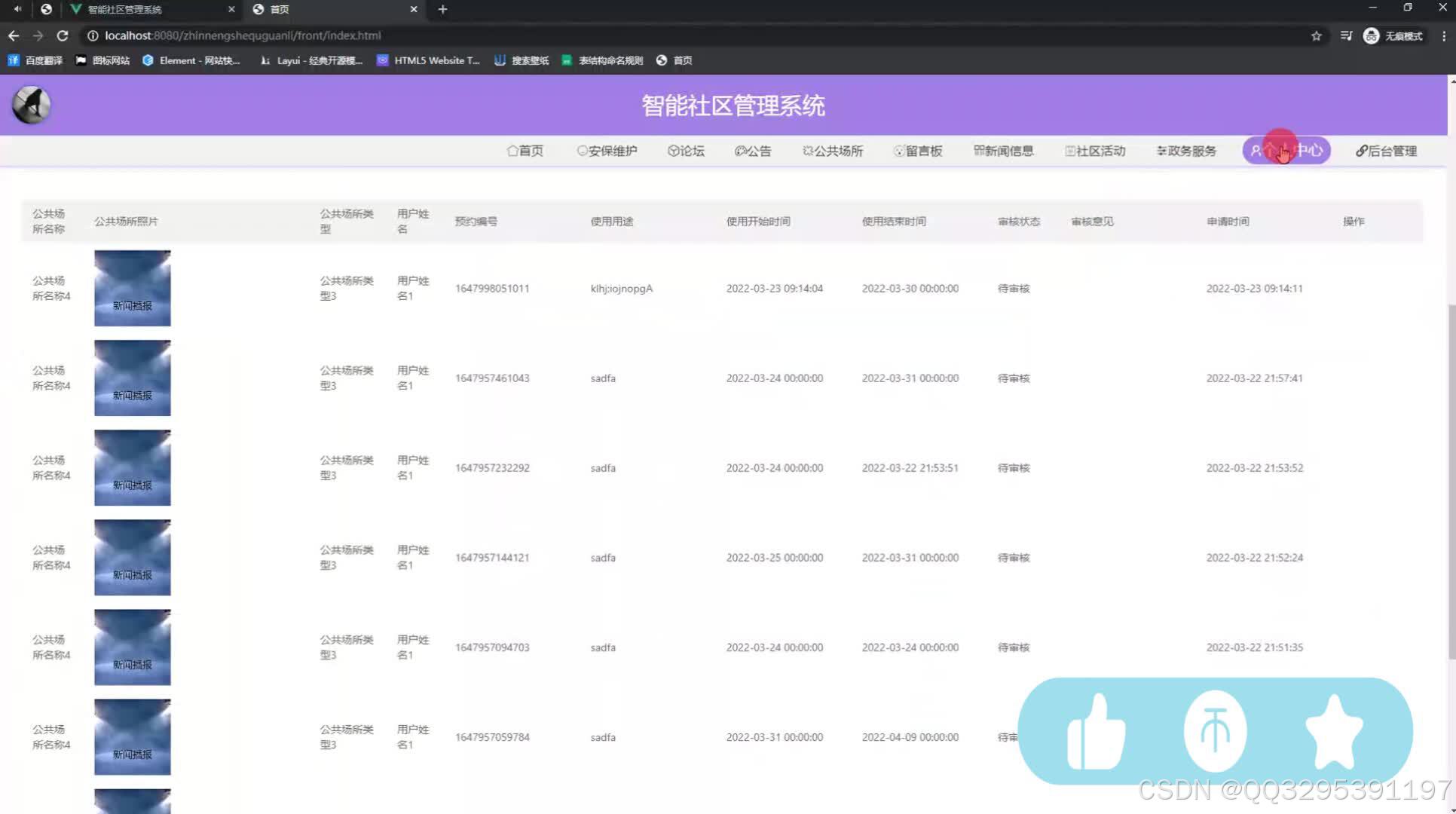Click the 智能社区管理系统 header title
The image size is (1456, 814).
pyautogui.click(x=733, y=106)
